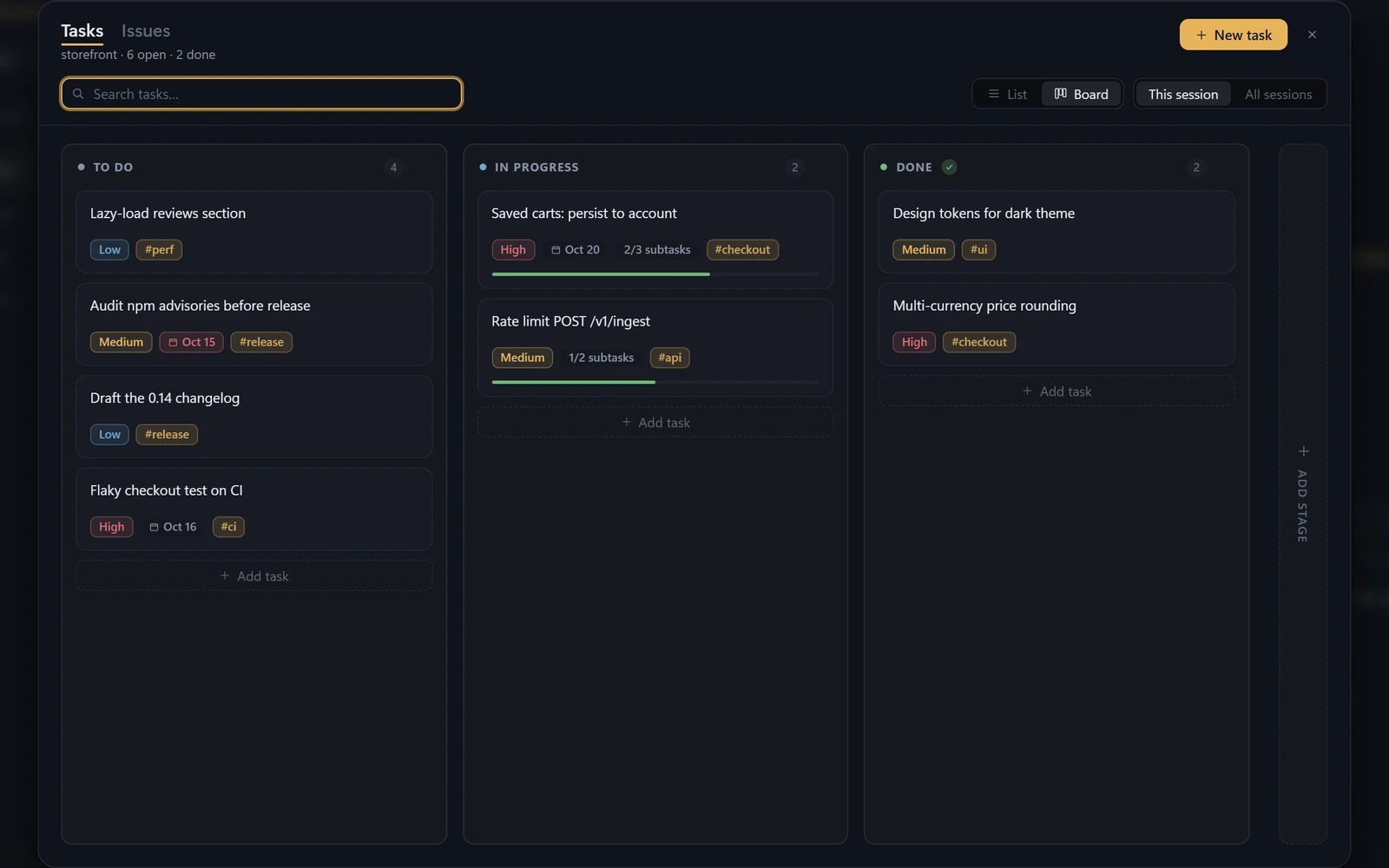Screen dimensions: 1389x868
Task: Open Draft the 0.14 changelog task
Action: (x=254, y=417)
